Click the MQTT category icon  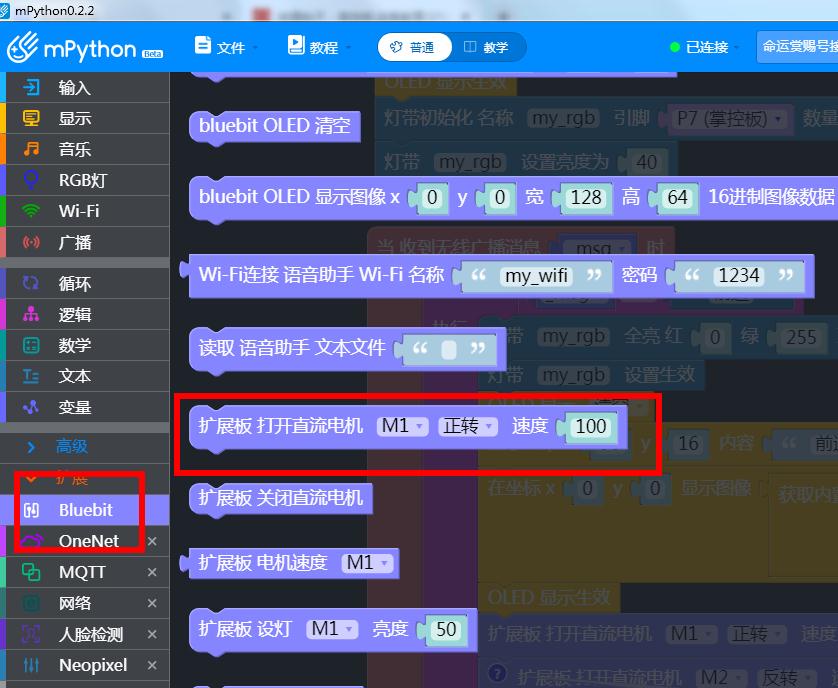31,571
